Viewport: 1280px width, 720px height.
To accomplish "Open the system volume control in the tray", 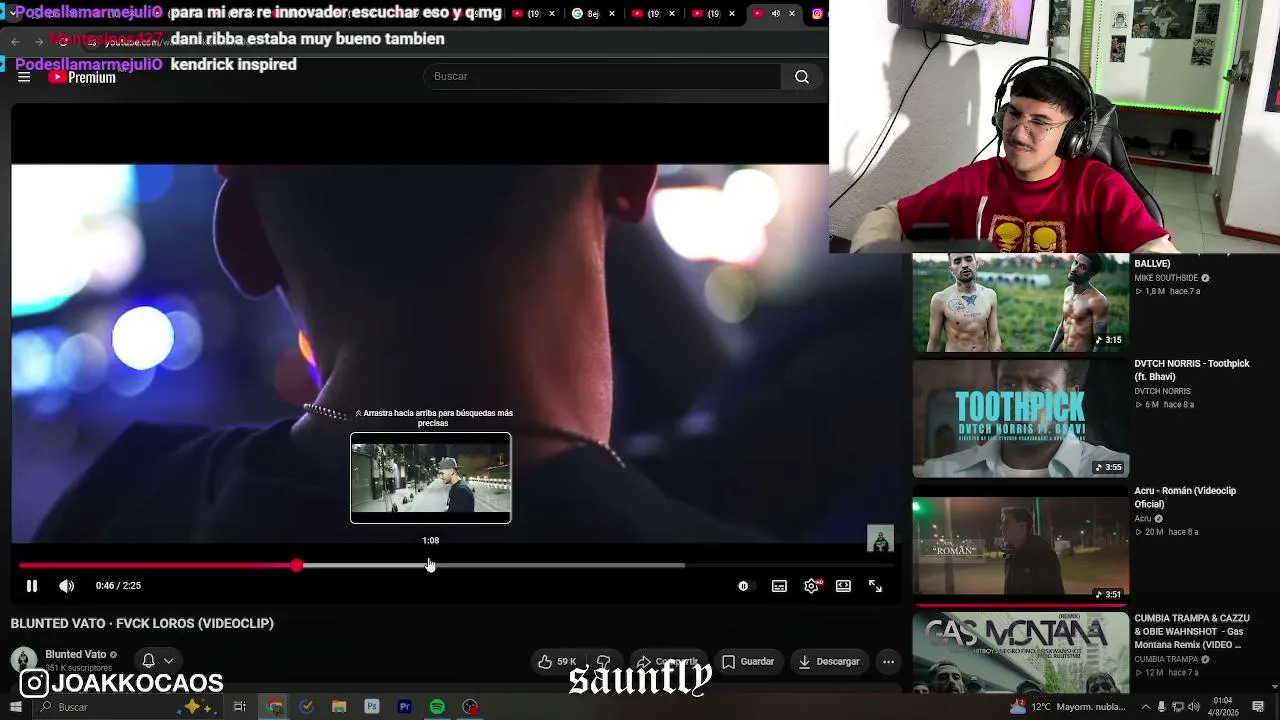I will pos(1194,707).
